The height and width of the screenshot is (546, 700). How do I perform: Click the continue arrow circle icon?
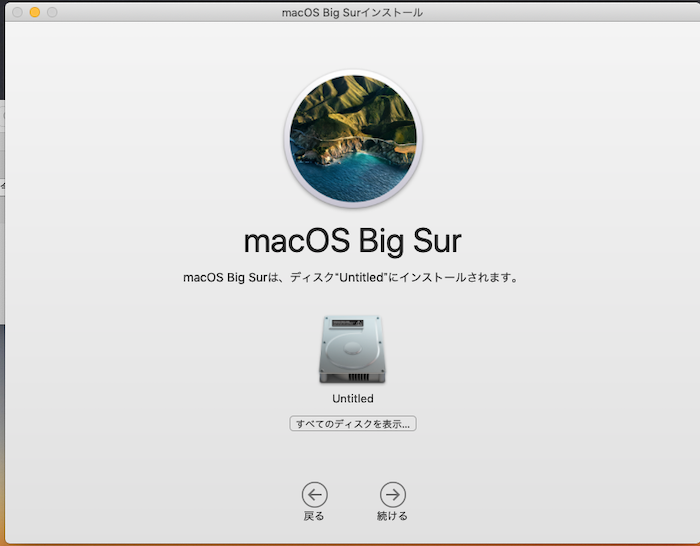[x=392, y=493]
